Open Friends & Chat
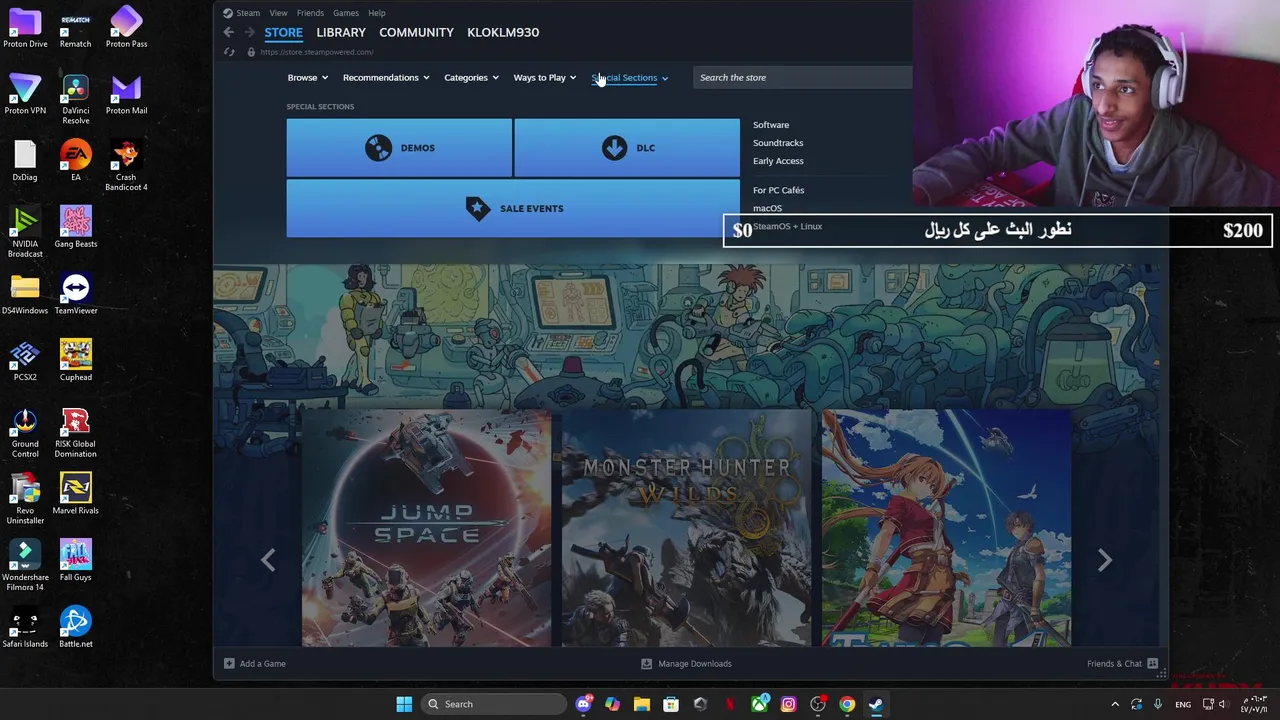Screen dimensions: 1280x720 tap(1122, 663)
